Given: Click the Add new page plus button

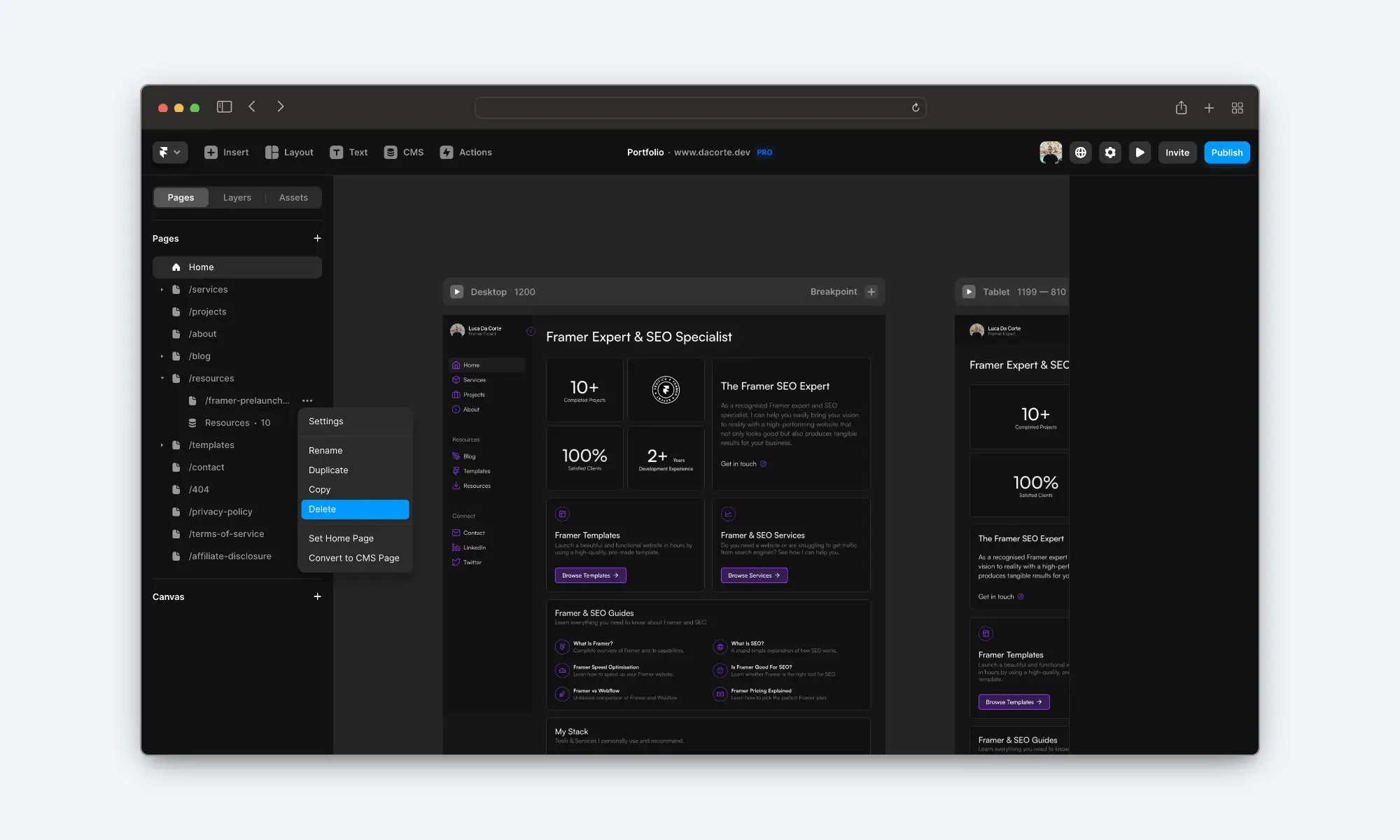Looking at the screenshot, I should (317, 239).
